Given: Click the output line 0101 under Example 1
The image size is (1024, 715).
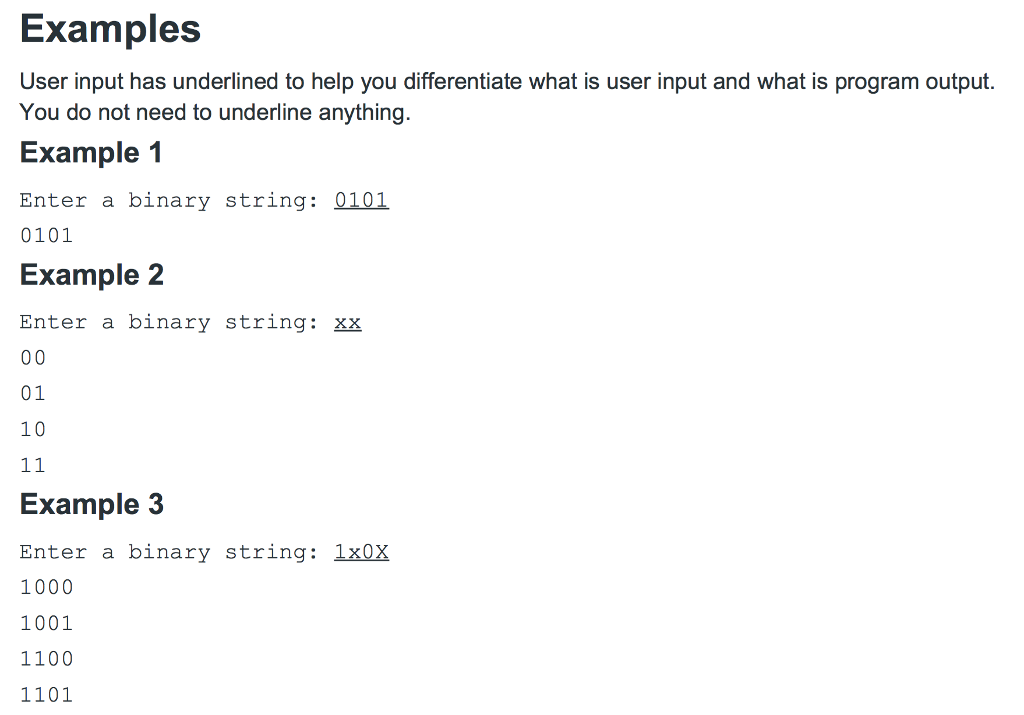Looking at the screenshot, I should click(46, 235).
